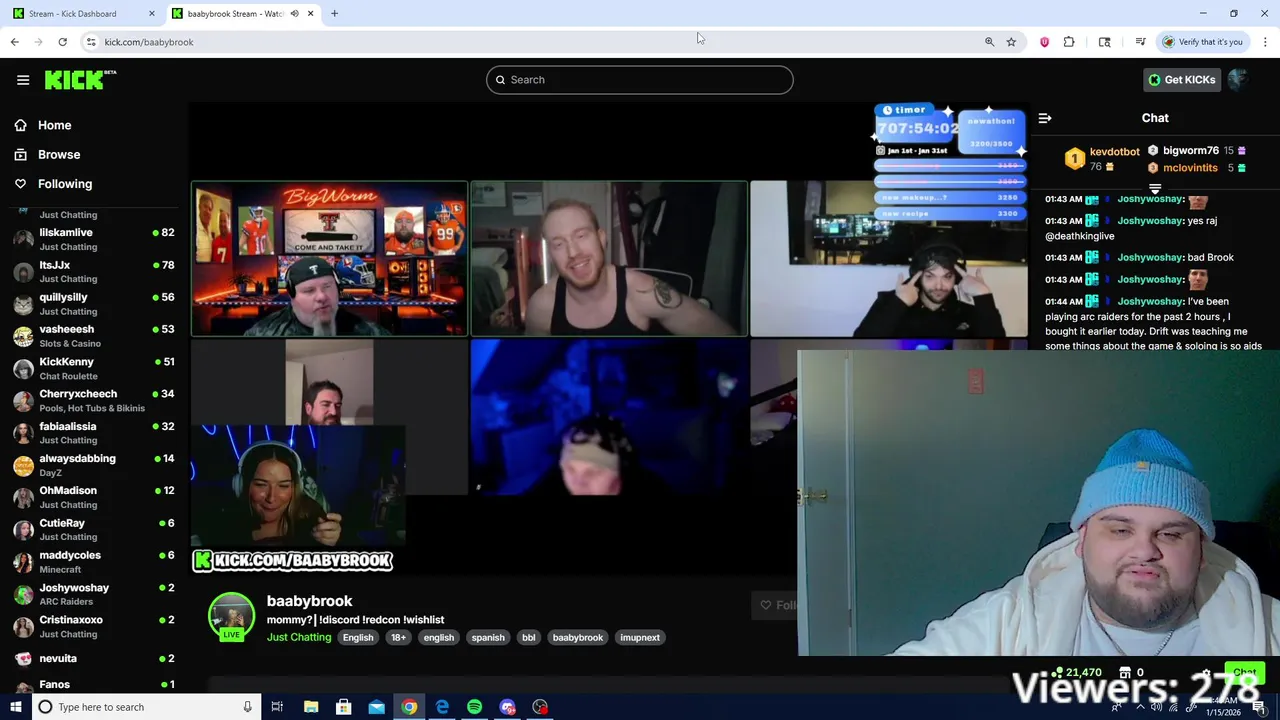Image resolution: width=1280 pixels, height=720 pixels.
Task: Open nevuita channel in sidebar
Action: (94, 658)
